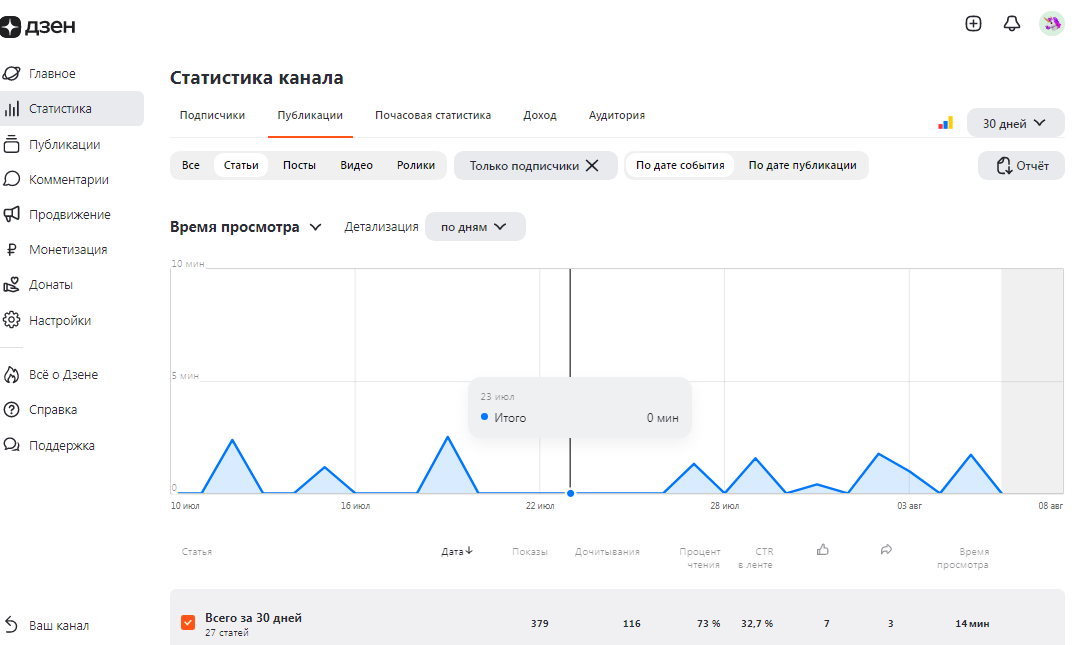Open Всё о Дзене link
The width and height of the screenshot is (1075, 645).
pyautogui.click(x=63, y=375)
